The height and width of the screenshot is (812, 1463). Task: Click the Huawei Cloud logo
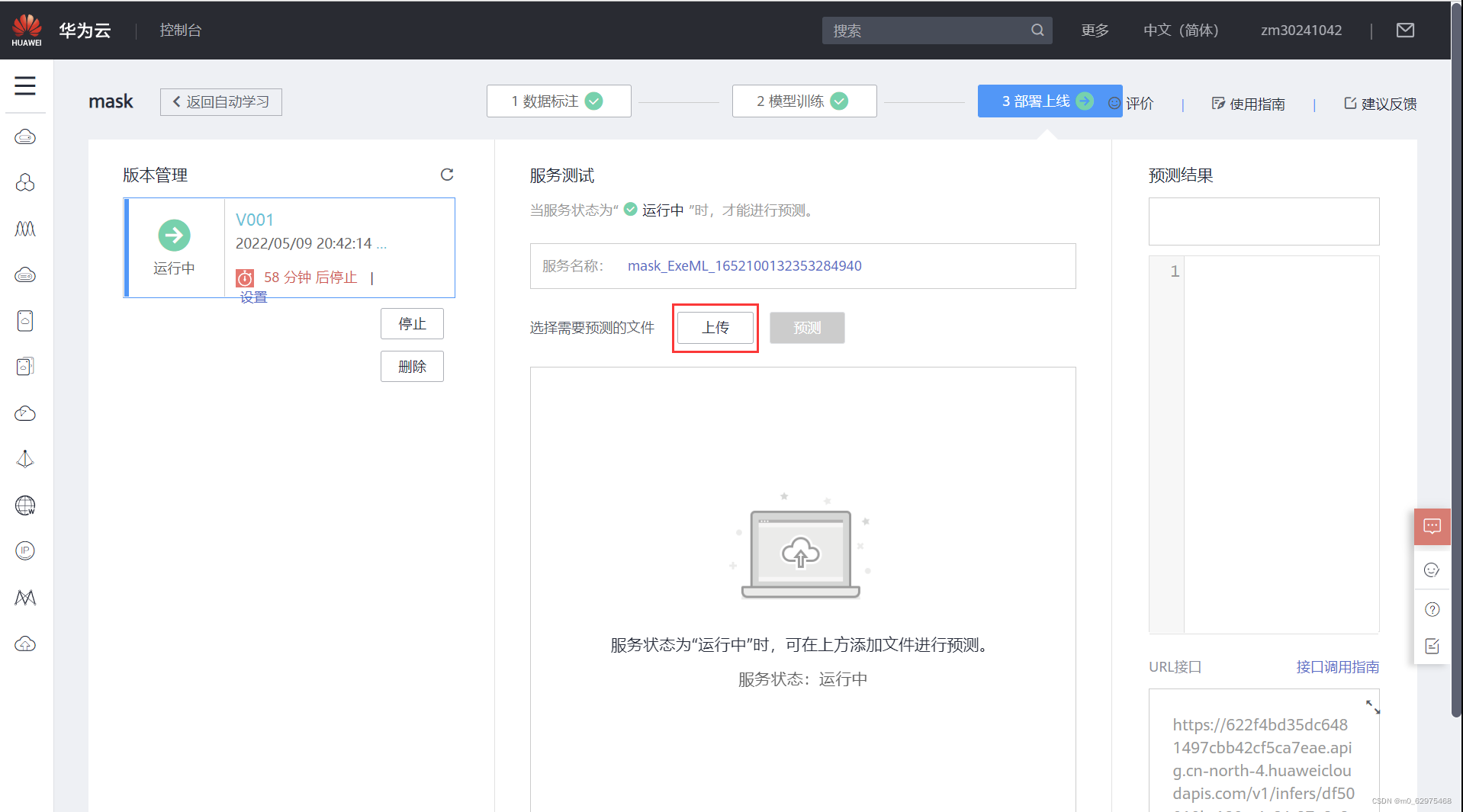point(27,30)
